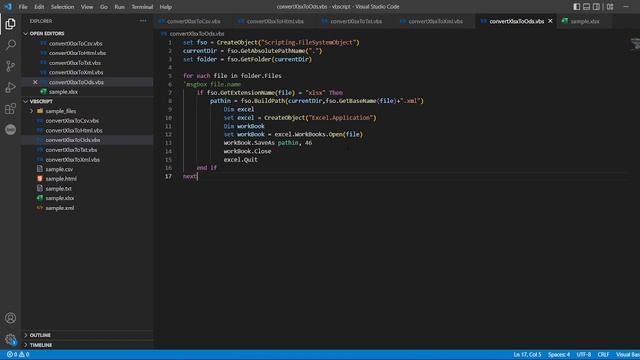The width and height of the screenshot is (640, 360).
Task: Open convertXlsxToXml.vbs in VBSCRIPT folder
Action: pos(72,160)
